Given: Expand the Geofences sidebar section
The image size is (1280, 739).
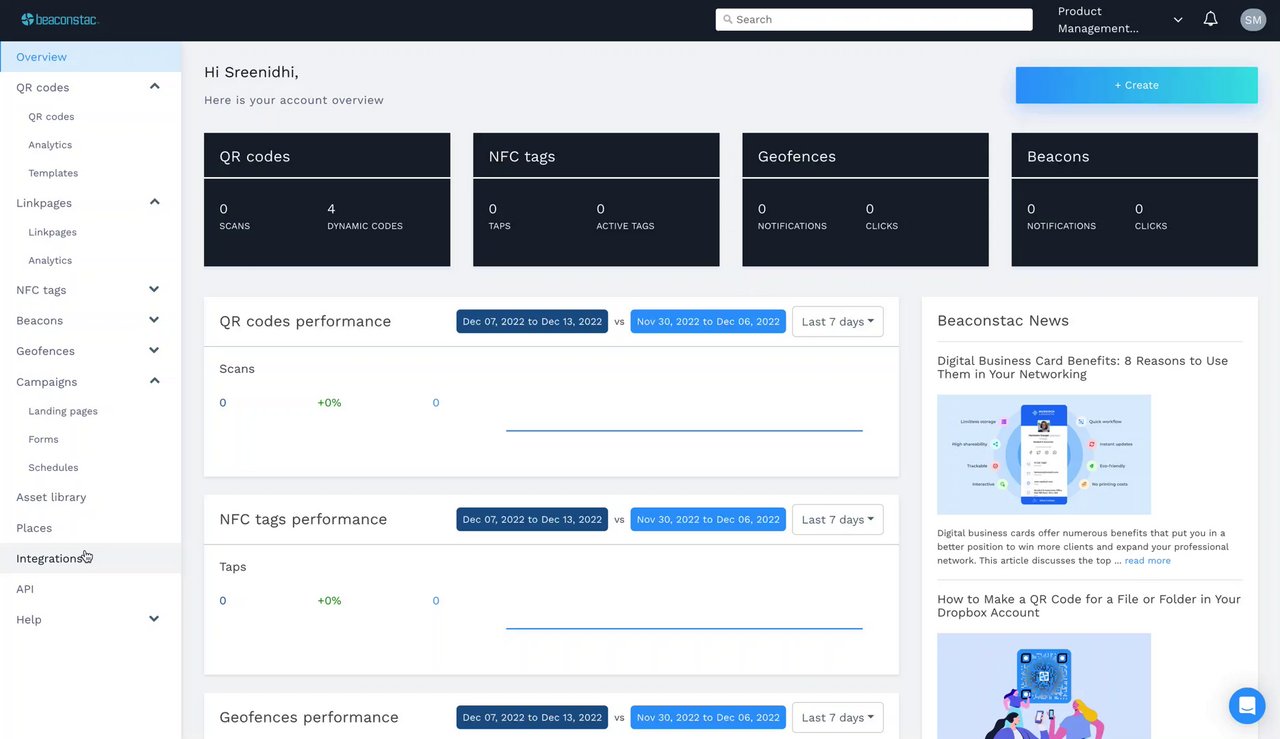Looking at the screenshot, I should coord(154,351).
